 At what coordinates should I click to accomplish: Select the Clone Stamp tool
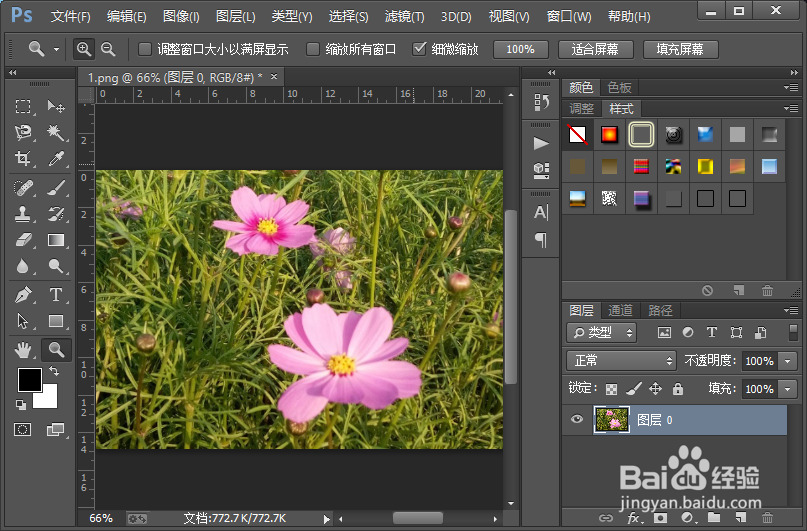(x=23, y=214)
